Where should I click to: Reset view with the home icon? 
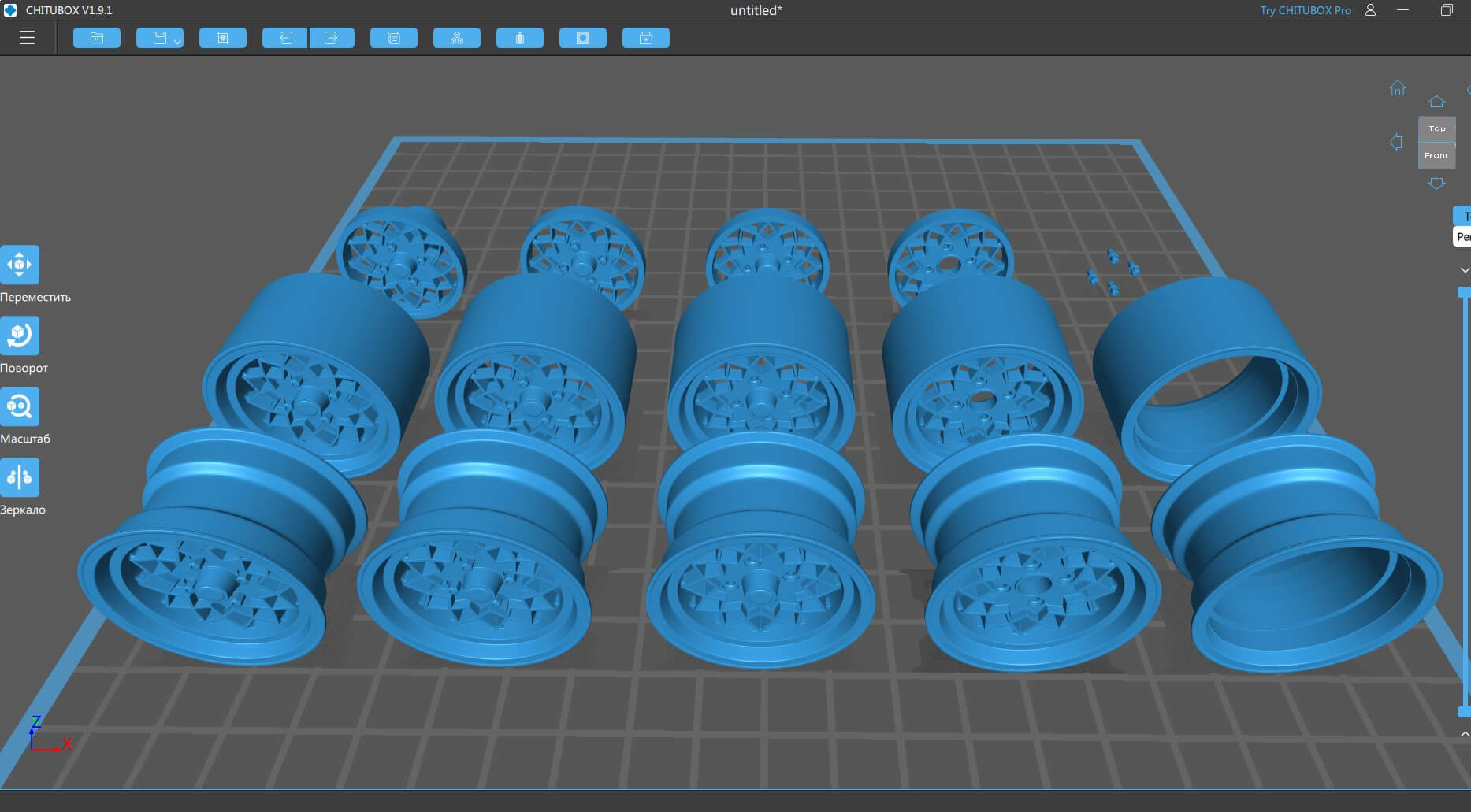pyautogui.click(x=1398, y=87)
